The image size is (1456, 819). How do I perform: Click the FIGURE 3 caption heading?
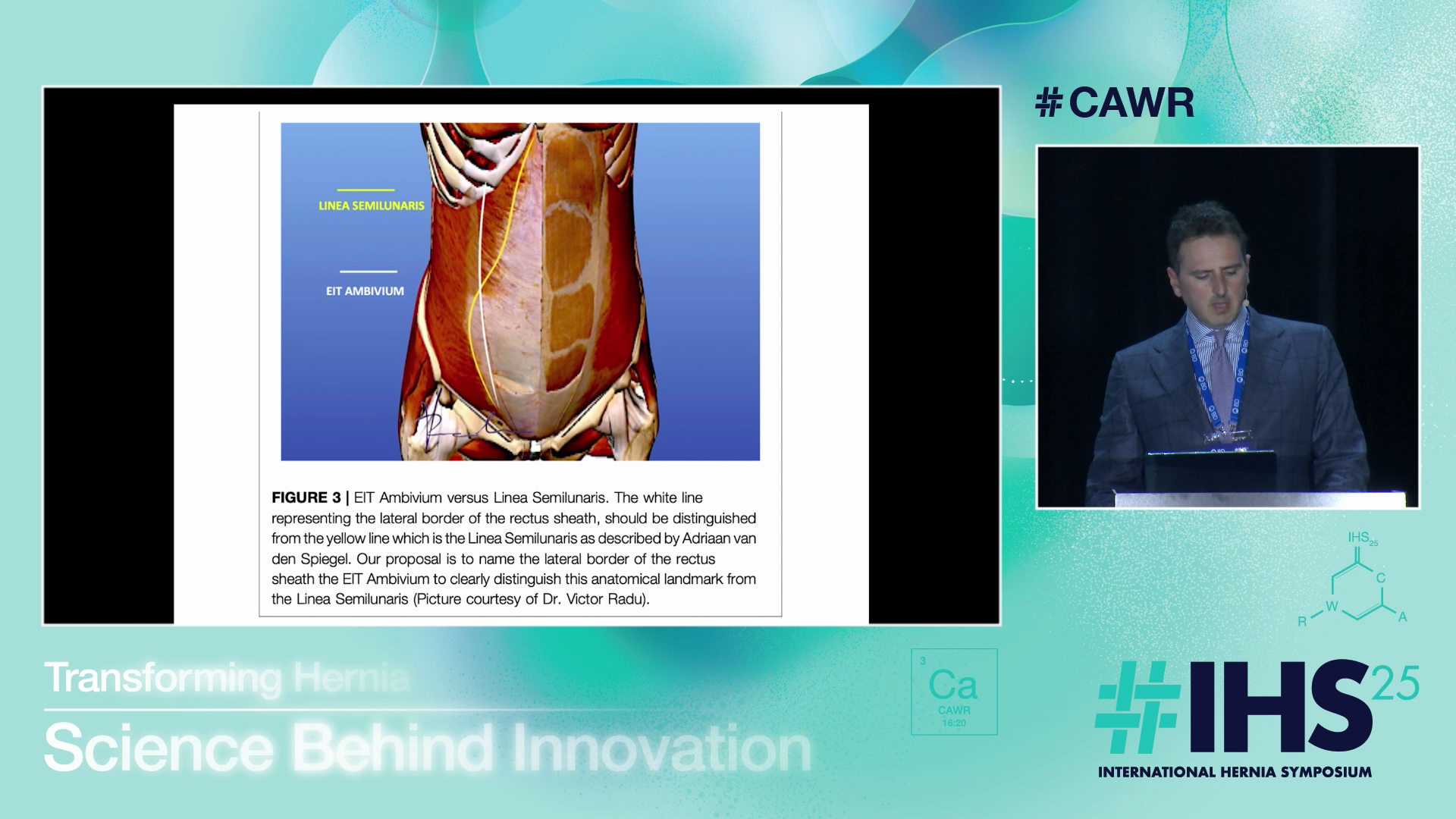click(306, 498)
